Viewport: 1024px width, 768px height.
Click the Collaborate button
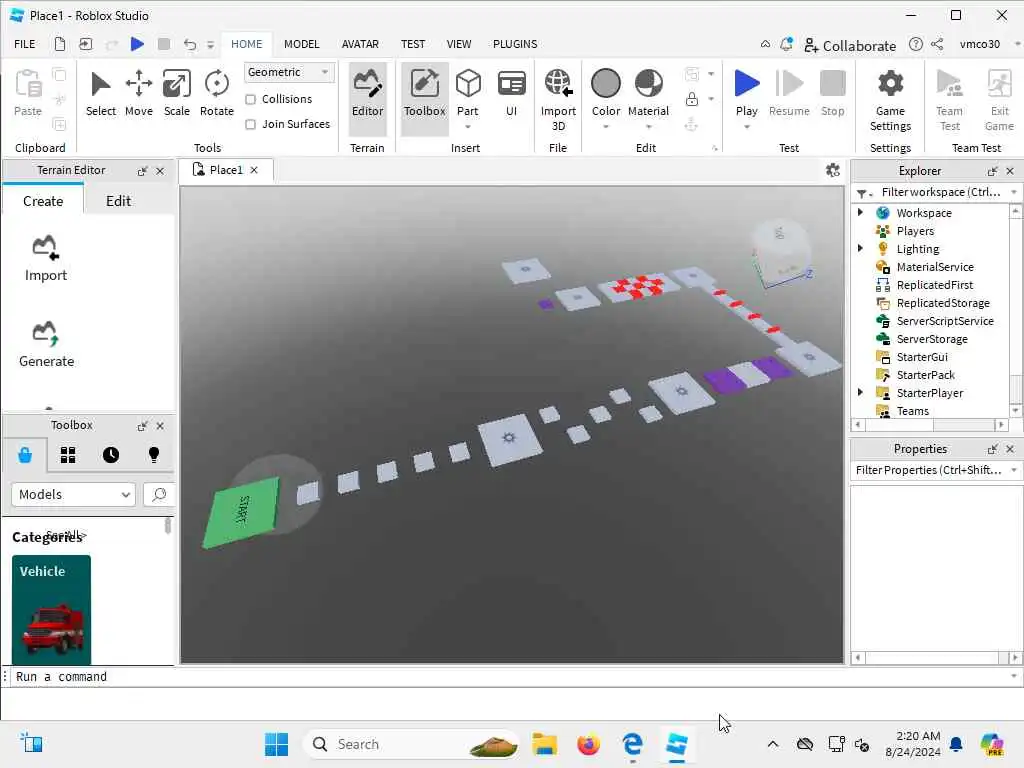pyautogui.click(x=850, y=45)
